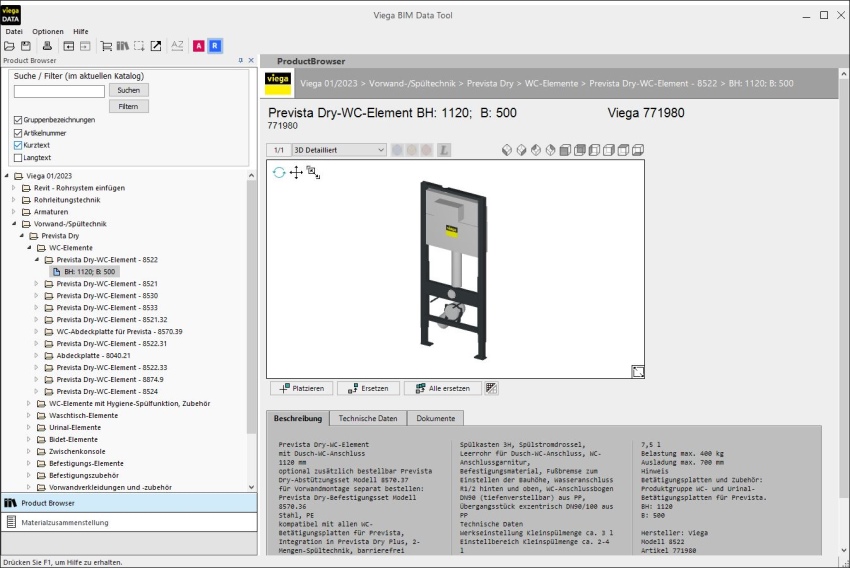
Task: Enable the Langtext checkbox
Action: (x=18, y=158)
